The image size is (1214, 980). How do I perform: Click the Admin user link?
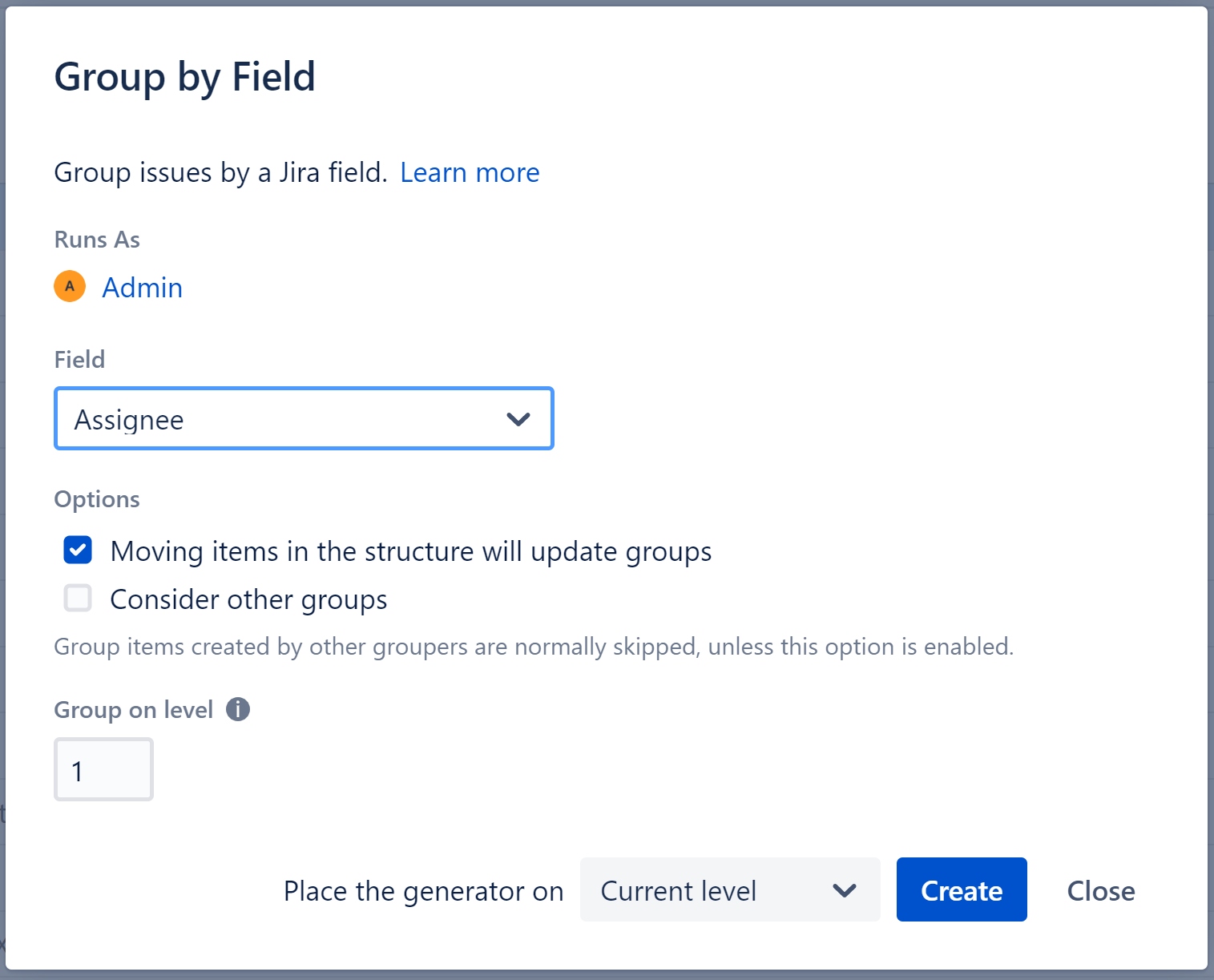142,287
